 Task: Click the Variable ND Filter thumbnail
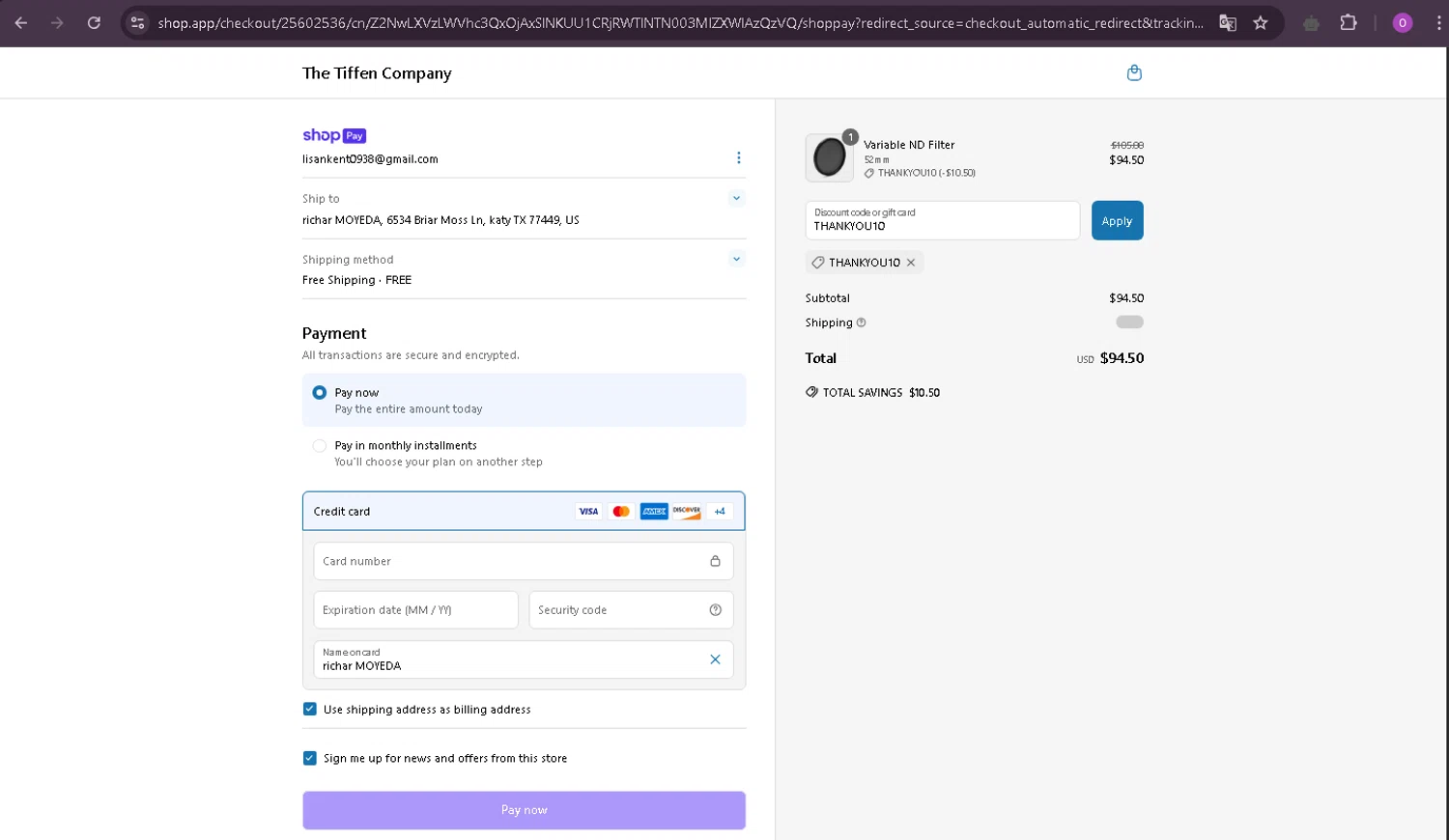(829, 157)
